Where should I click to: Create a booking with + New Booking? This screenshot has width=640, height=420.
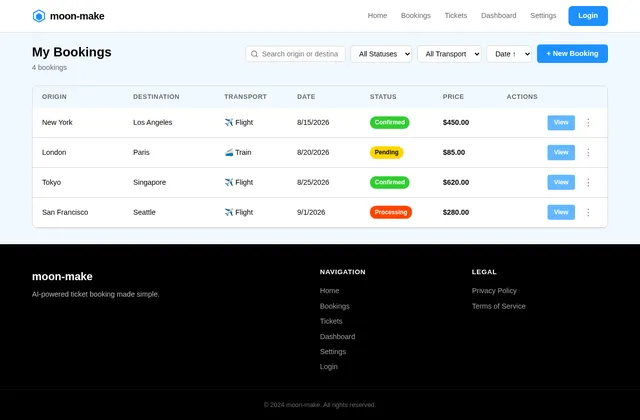572,53
